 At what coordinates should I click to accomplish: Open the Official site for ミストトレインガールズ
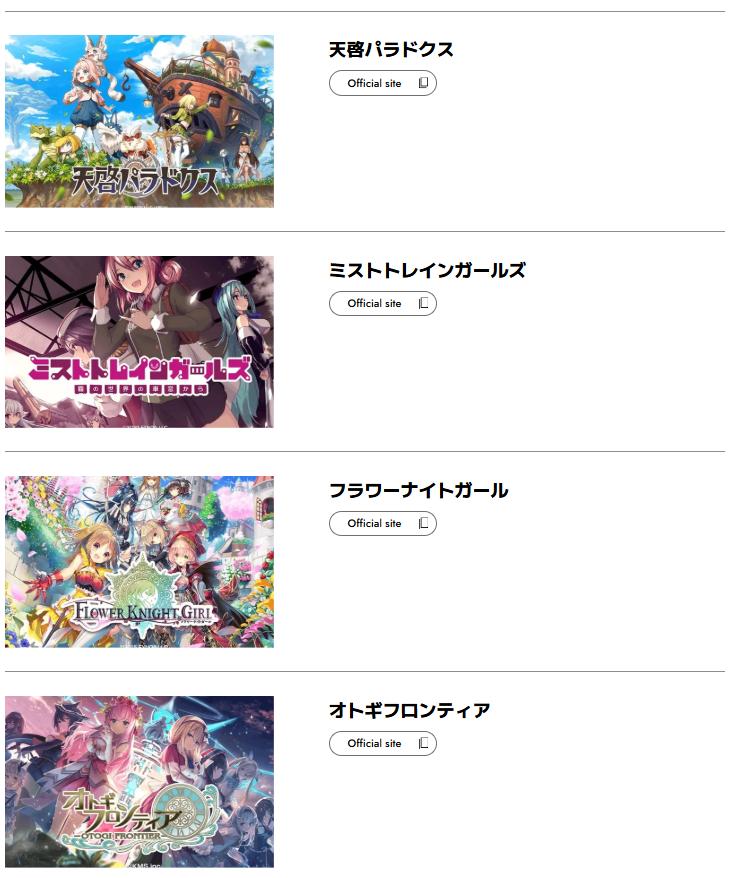pyautogui.click(x=382, y=303)
